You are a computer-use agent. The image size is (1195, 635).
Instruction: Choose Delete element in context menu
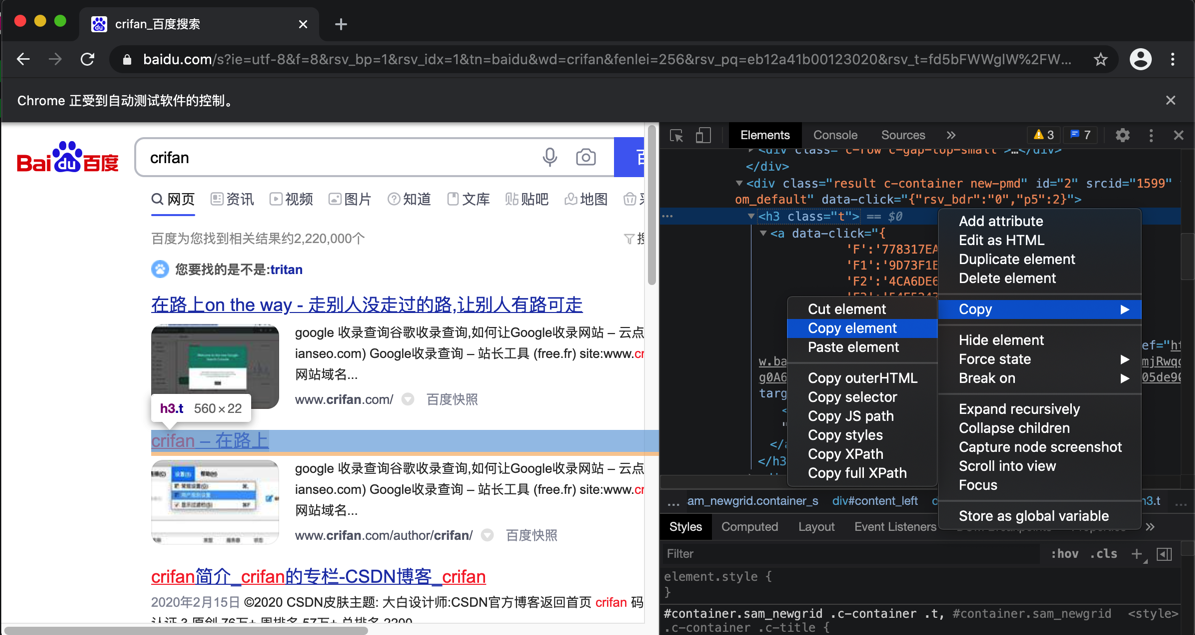1040,278
